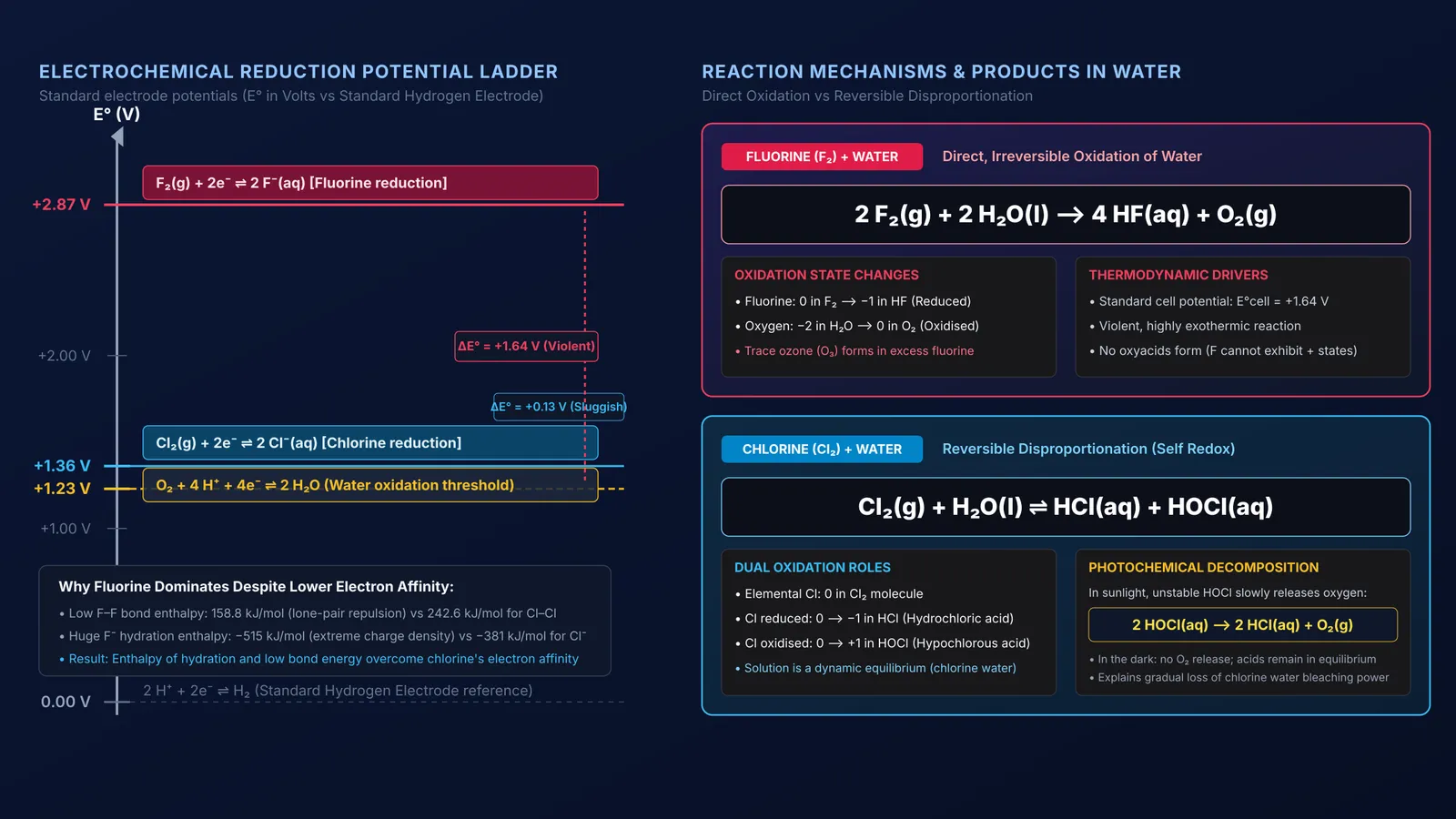Click the 0.00 V axis label
The width and height of the screenshot is (1456, 819).
[x=66, y=702]
